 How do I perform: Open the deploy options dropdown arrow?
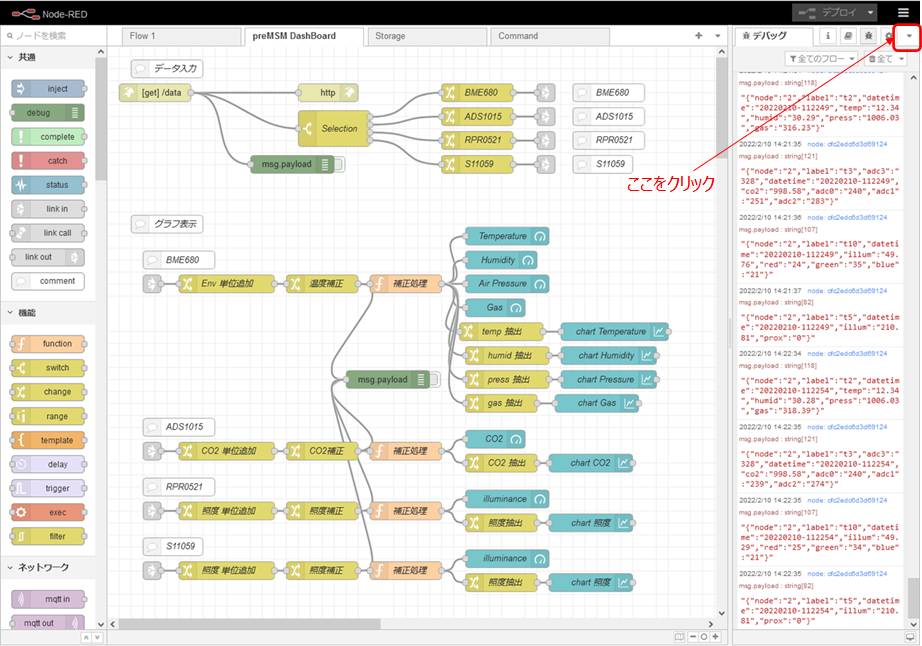click(x=872, y=12)
